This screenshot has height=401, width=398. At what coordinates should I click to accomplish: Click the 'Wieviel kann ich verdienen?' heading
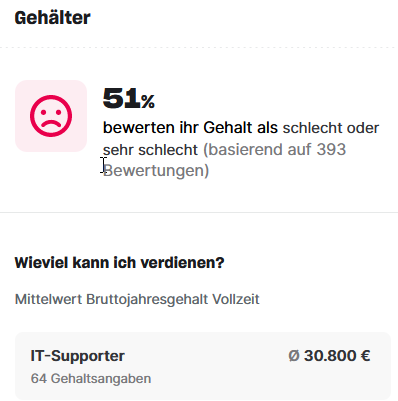pyautogui.click(x=119, y=263)
